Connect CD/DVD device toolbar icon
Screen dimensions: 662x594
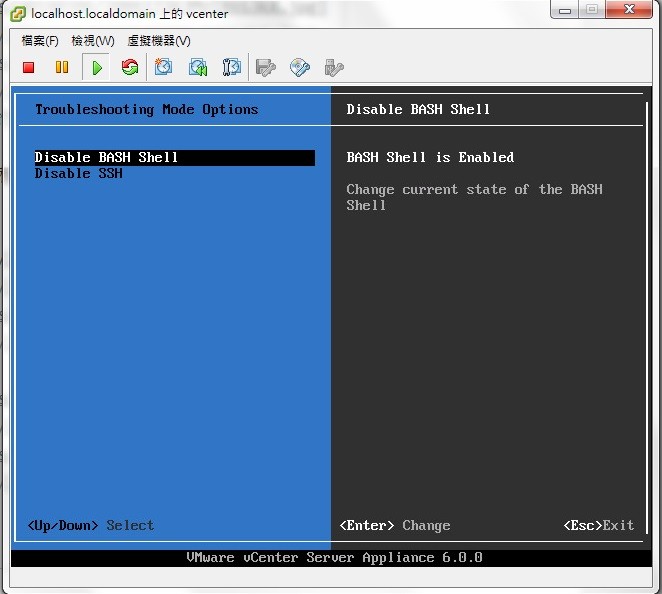(300, 68)
